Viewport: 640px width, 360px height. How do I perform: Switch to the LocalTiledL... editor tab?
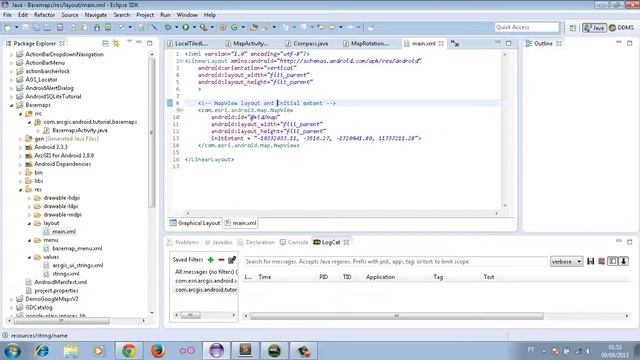tap(188, 43)
